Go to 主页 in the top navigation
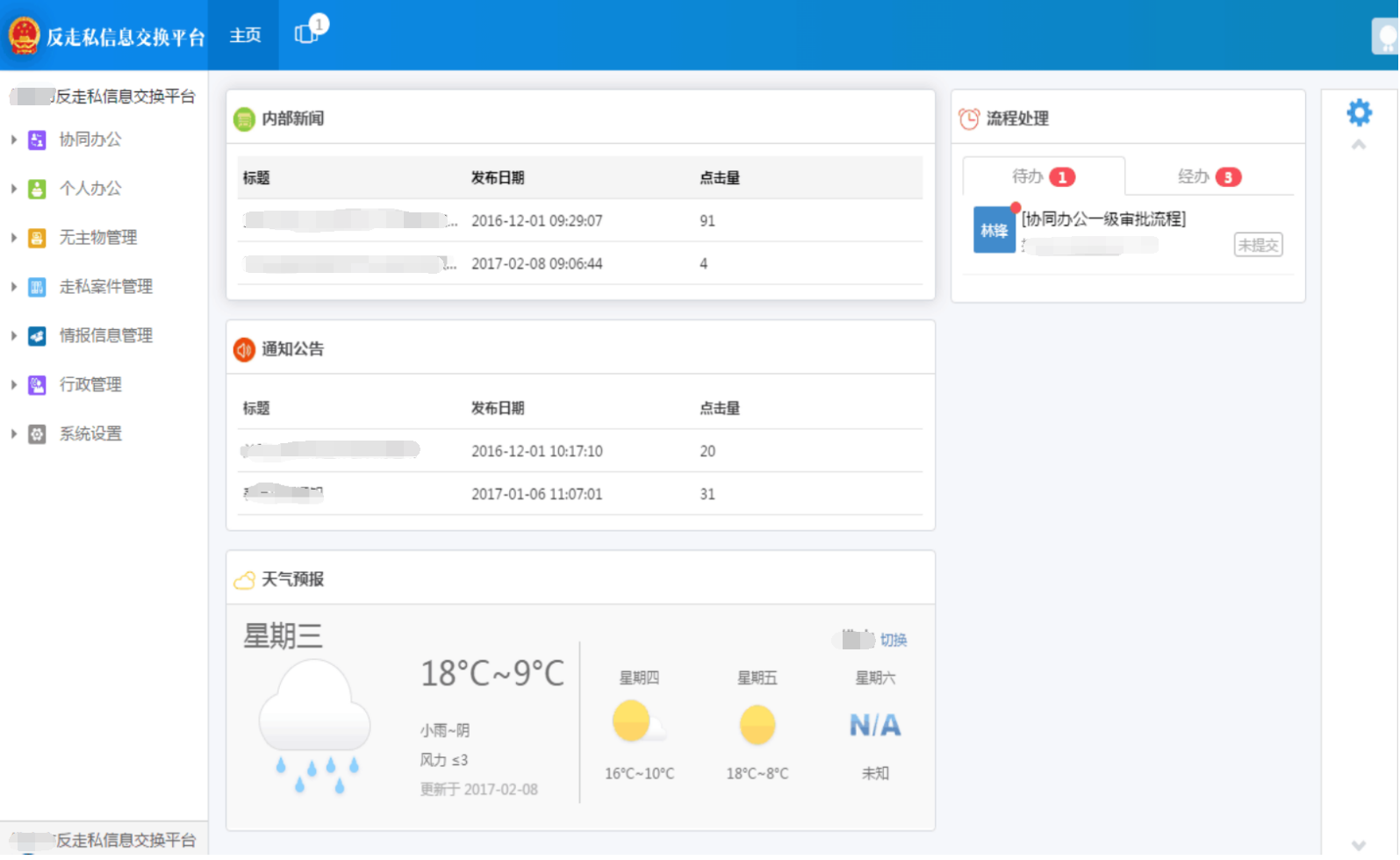The height and width of the screenshot is (860, 1400). tap(245, 35)
